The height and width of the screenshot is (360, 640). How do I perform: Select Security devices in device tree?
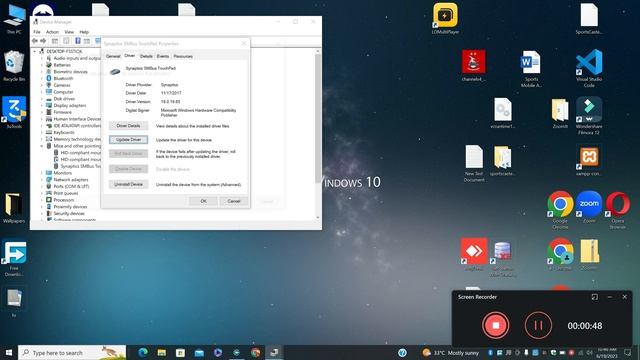coord(69,213)
